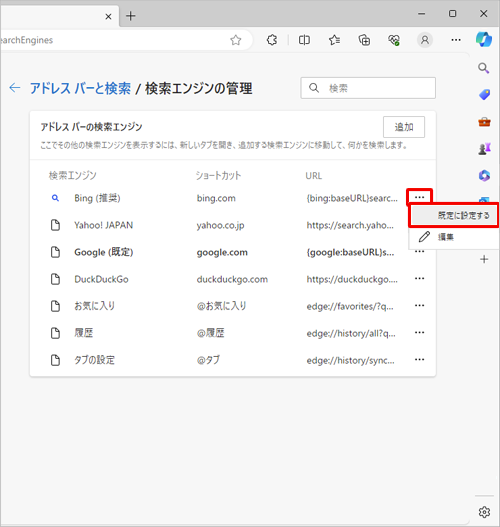The width and height of the screenshot is (500, 527).
Task: Click the address bar URL text
Action: (x=26, y=40)
